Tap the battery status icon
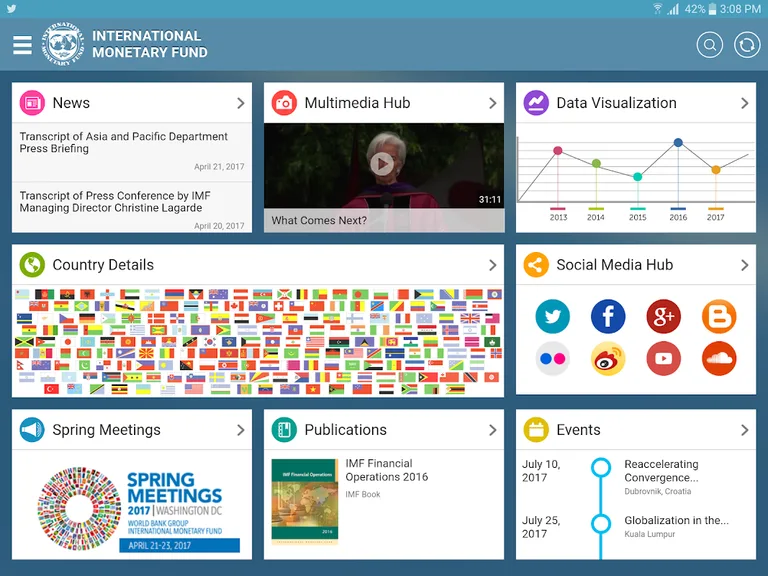 tap(713, 9)
